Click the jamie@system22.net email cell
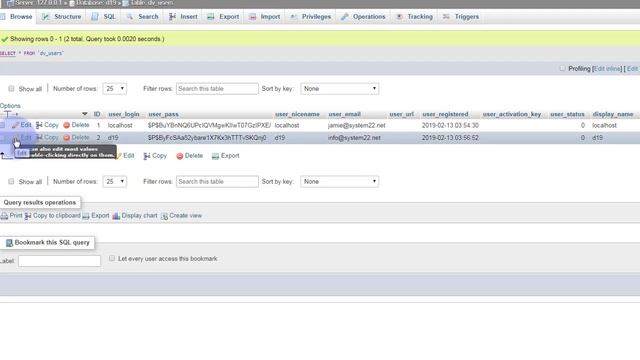 coord(356,125)
